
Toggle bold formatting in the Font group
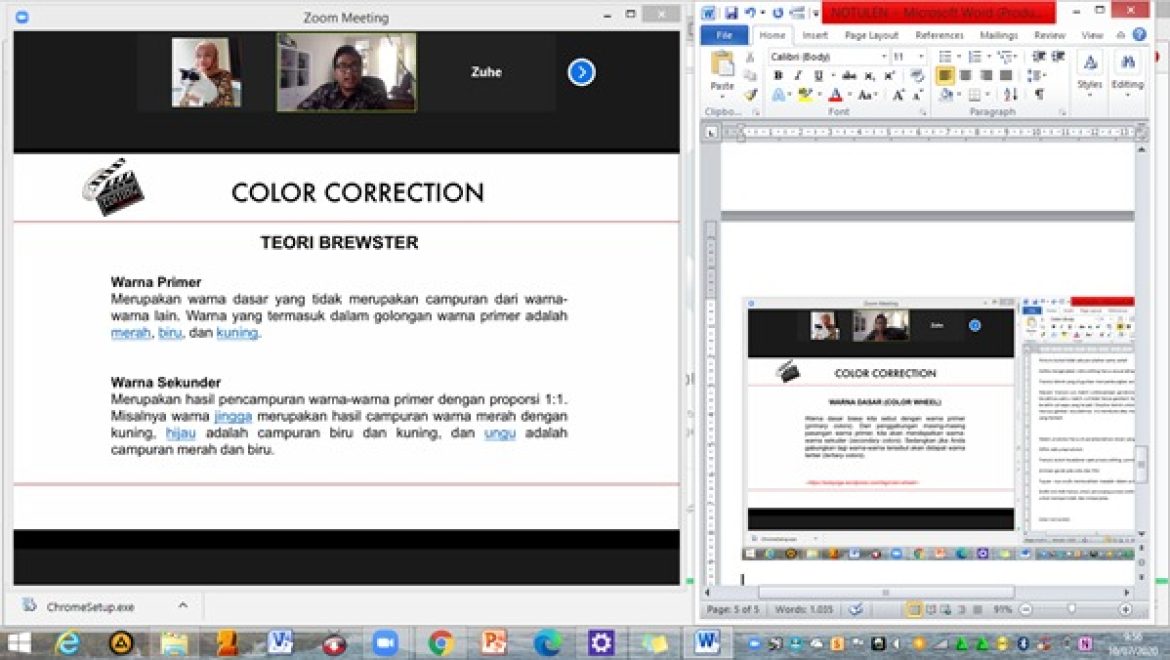(x=778, y=74)
